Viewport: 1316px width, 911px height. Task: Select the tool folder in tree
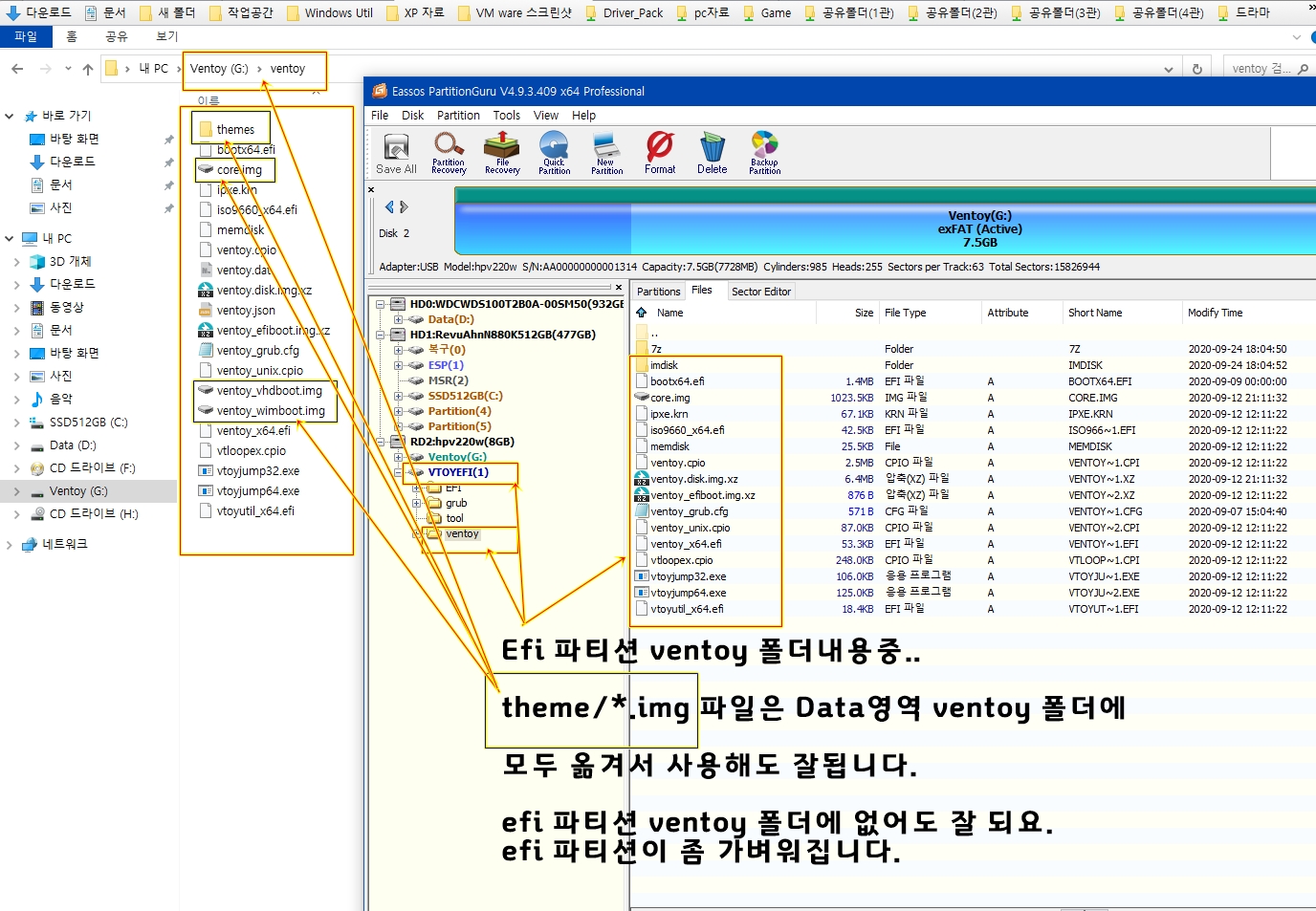(x=454, y=518)
